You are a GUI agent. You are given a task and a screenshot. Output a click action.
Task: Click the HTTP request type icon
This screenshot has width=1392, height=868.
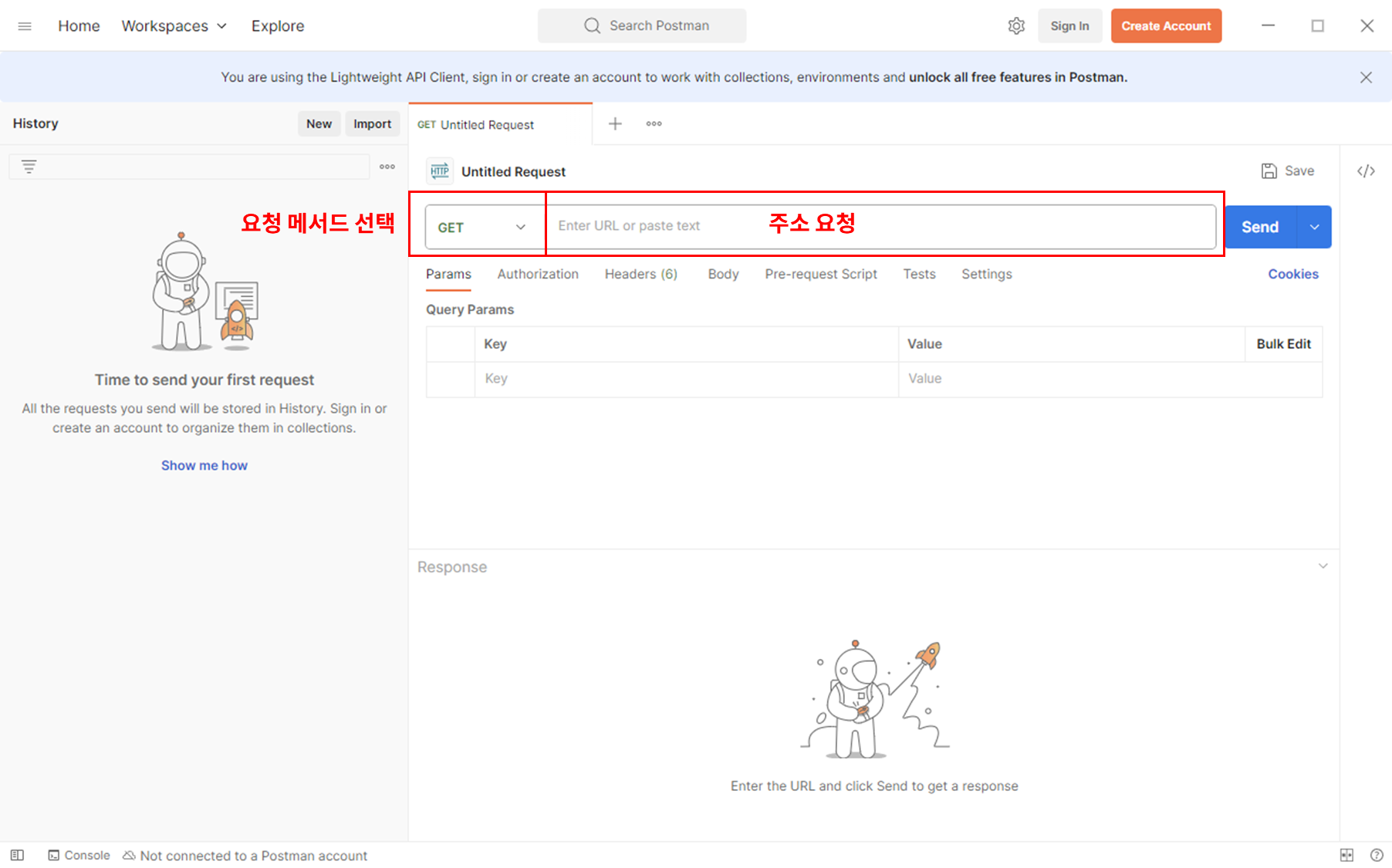(440, 171)
